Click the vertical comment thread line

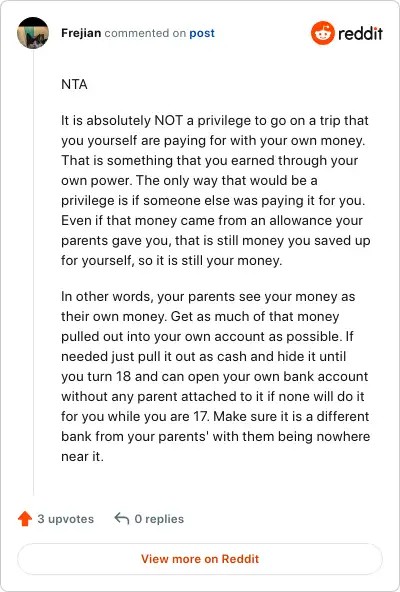click(x=34, y=272)
